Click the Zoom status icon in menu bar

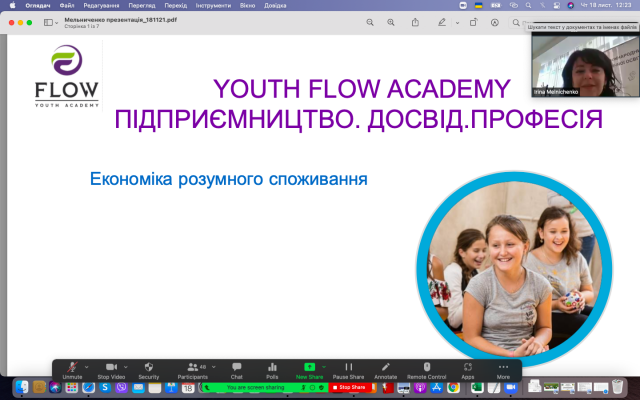point(463,5)
